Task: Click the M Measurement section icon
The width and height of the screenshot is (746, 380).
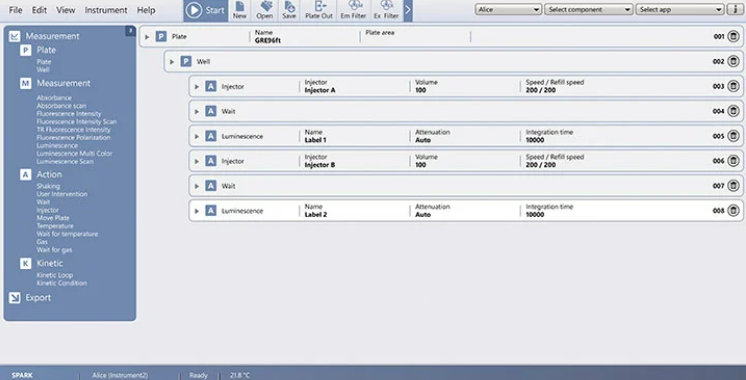Action: (26, 83)
